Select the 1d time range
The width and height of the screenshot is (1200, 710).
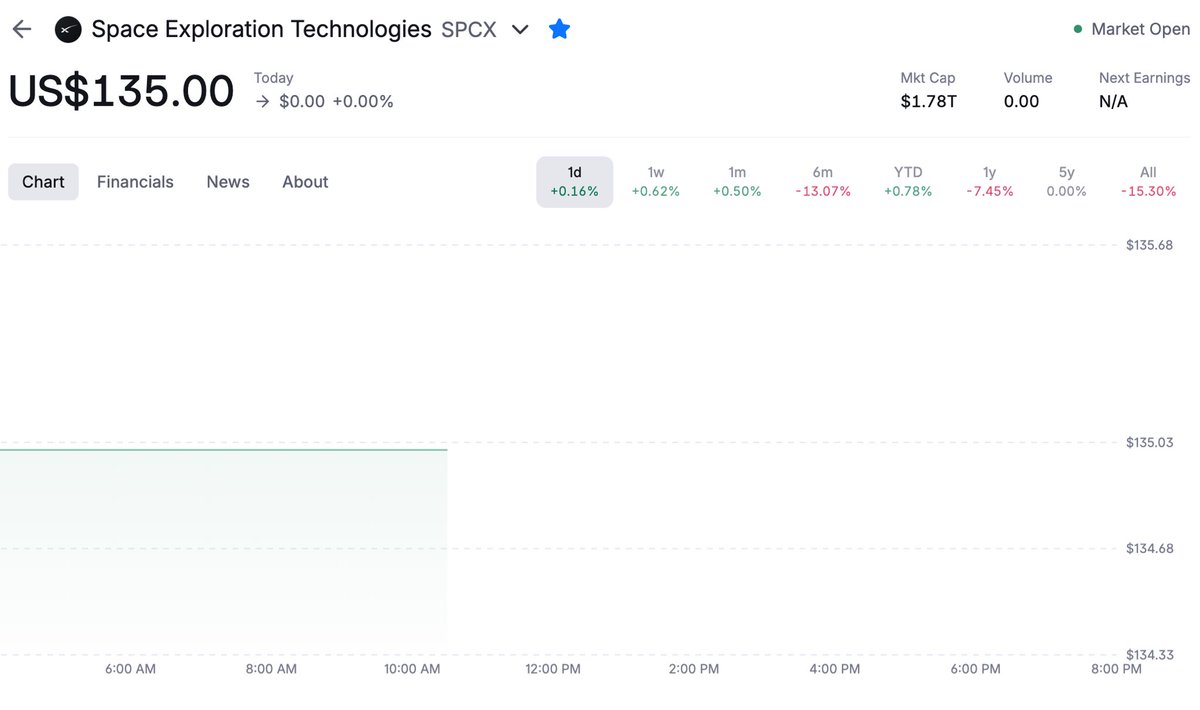(575, 181)
